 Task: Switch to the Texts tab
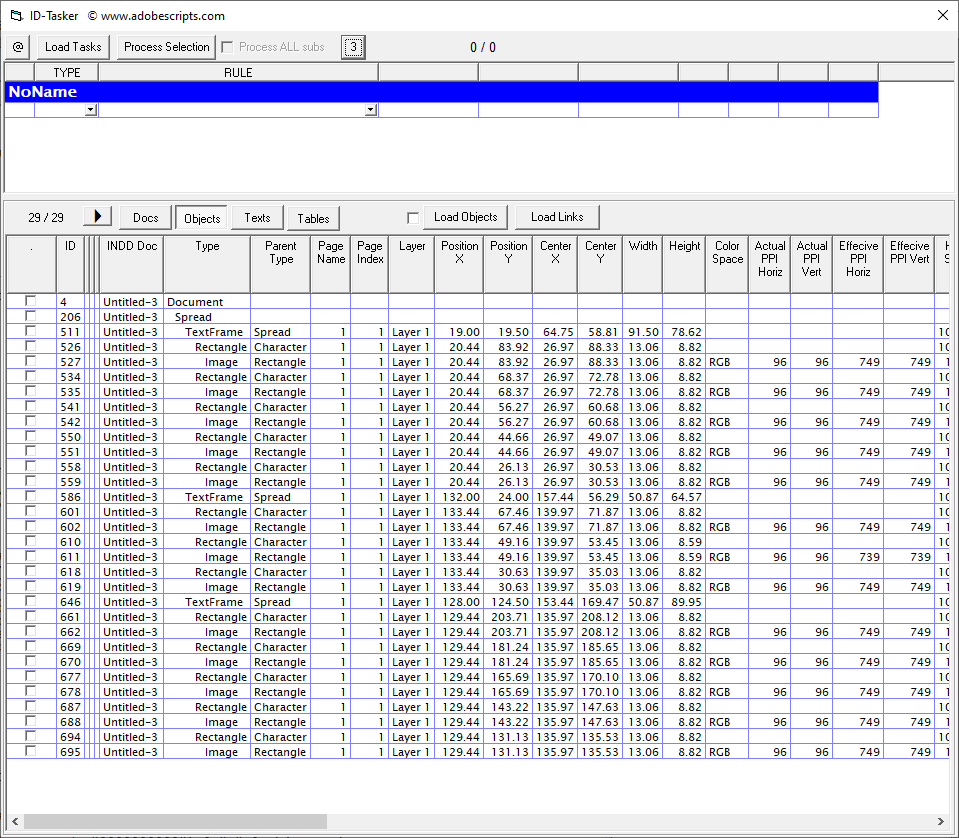(257, 217)
